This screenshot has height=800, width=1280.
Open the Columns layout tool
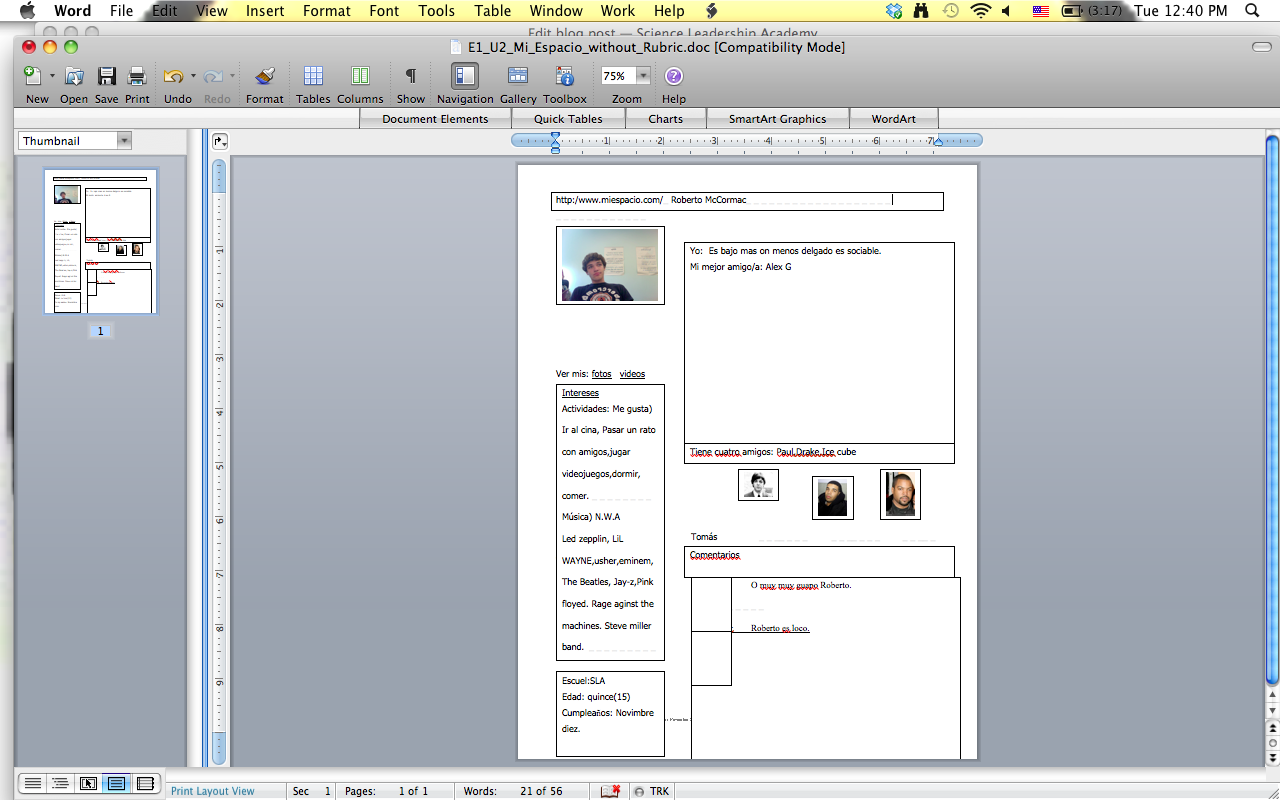click(x=360, y=77)
